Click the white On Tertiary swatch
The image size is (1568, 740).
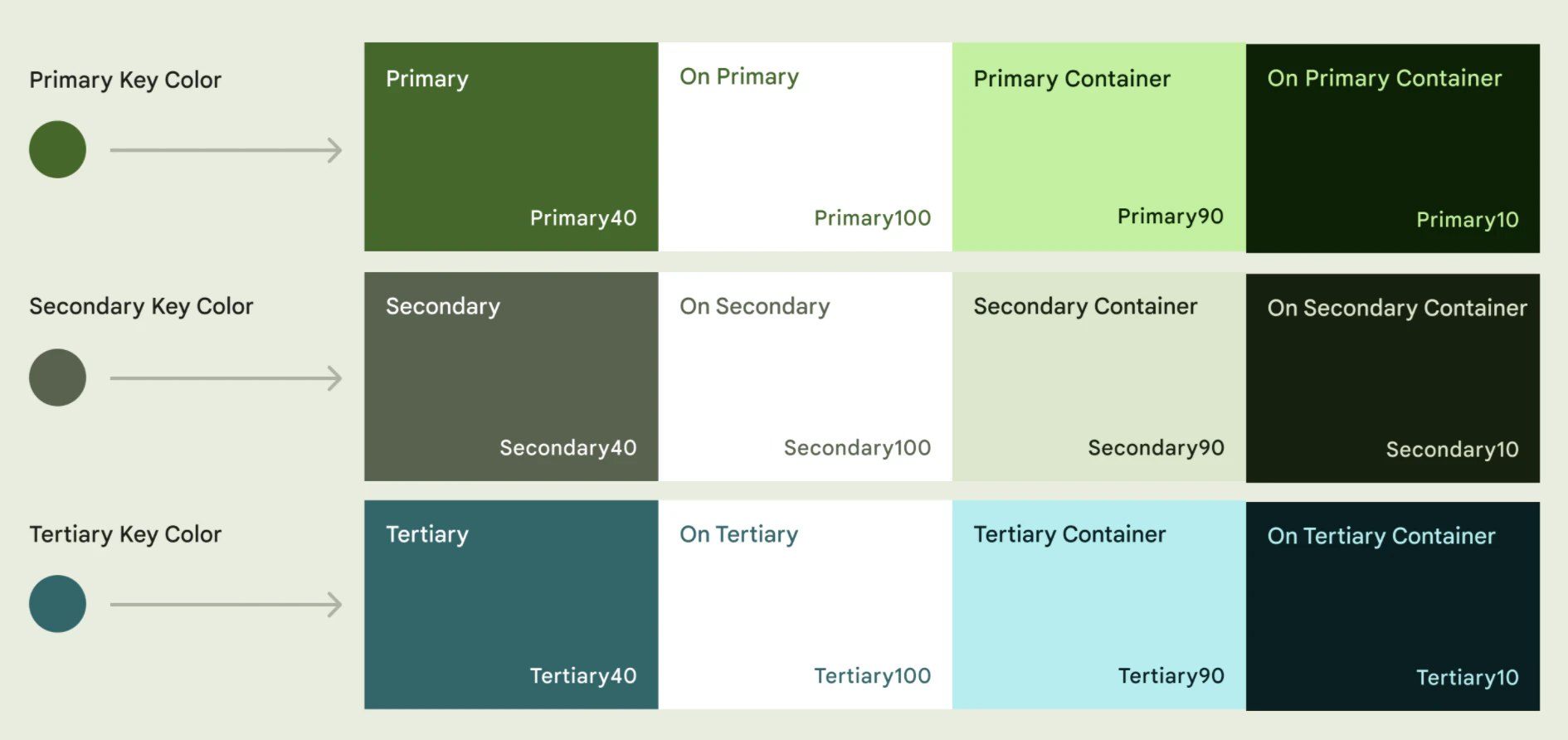[806, 605]
